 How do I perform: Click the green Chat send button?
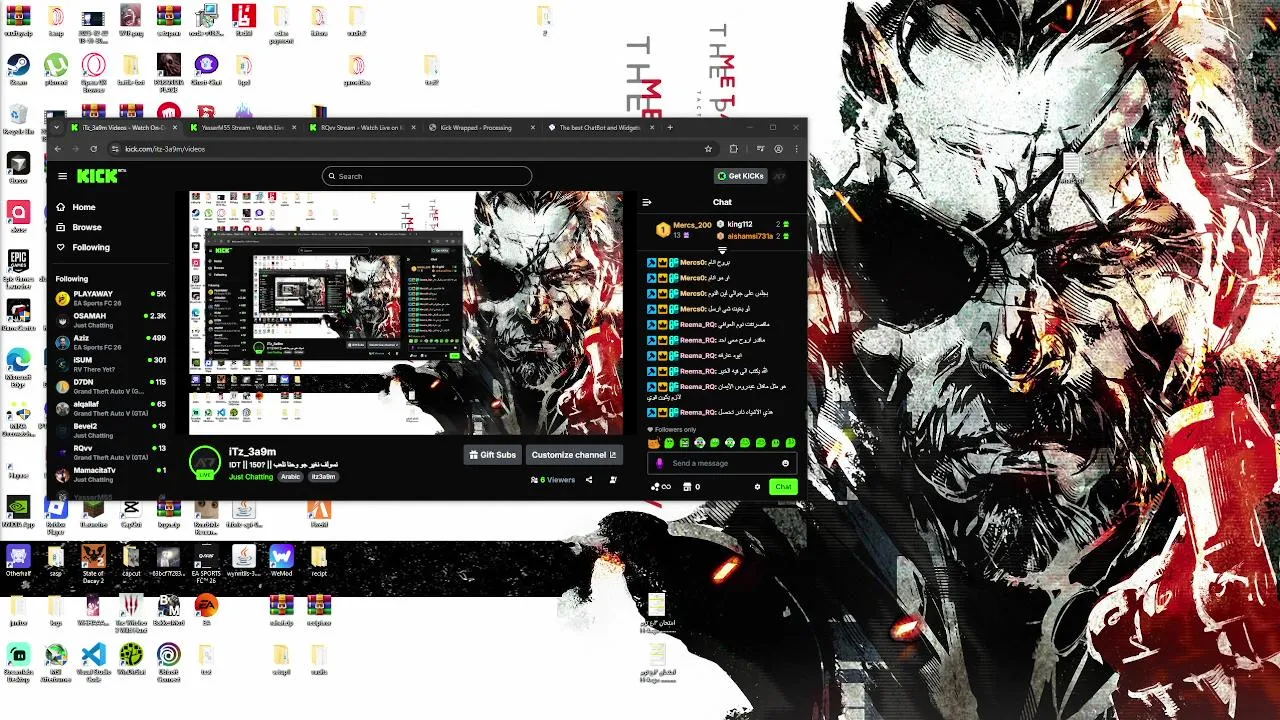tap(783, 487)
